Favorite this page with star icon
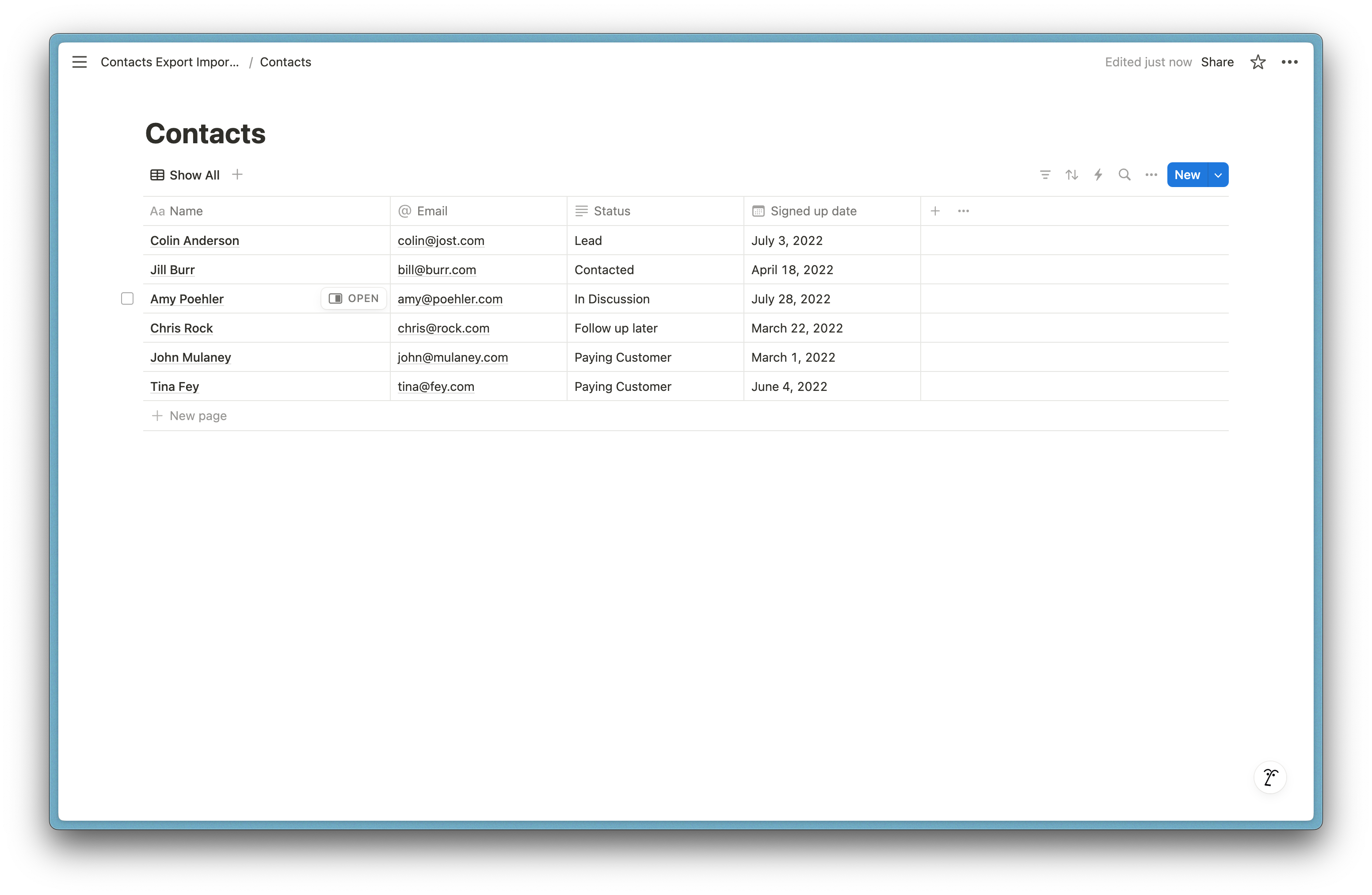Screen dimensions: 1372x895 1257,62
